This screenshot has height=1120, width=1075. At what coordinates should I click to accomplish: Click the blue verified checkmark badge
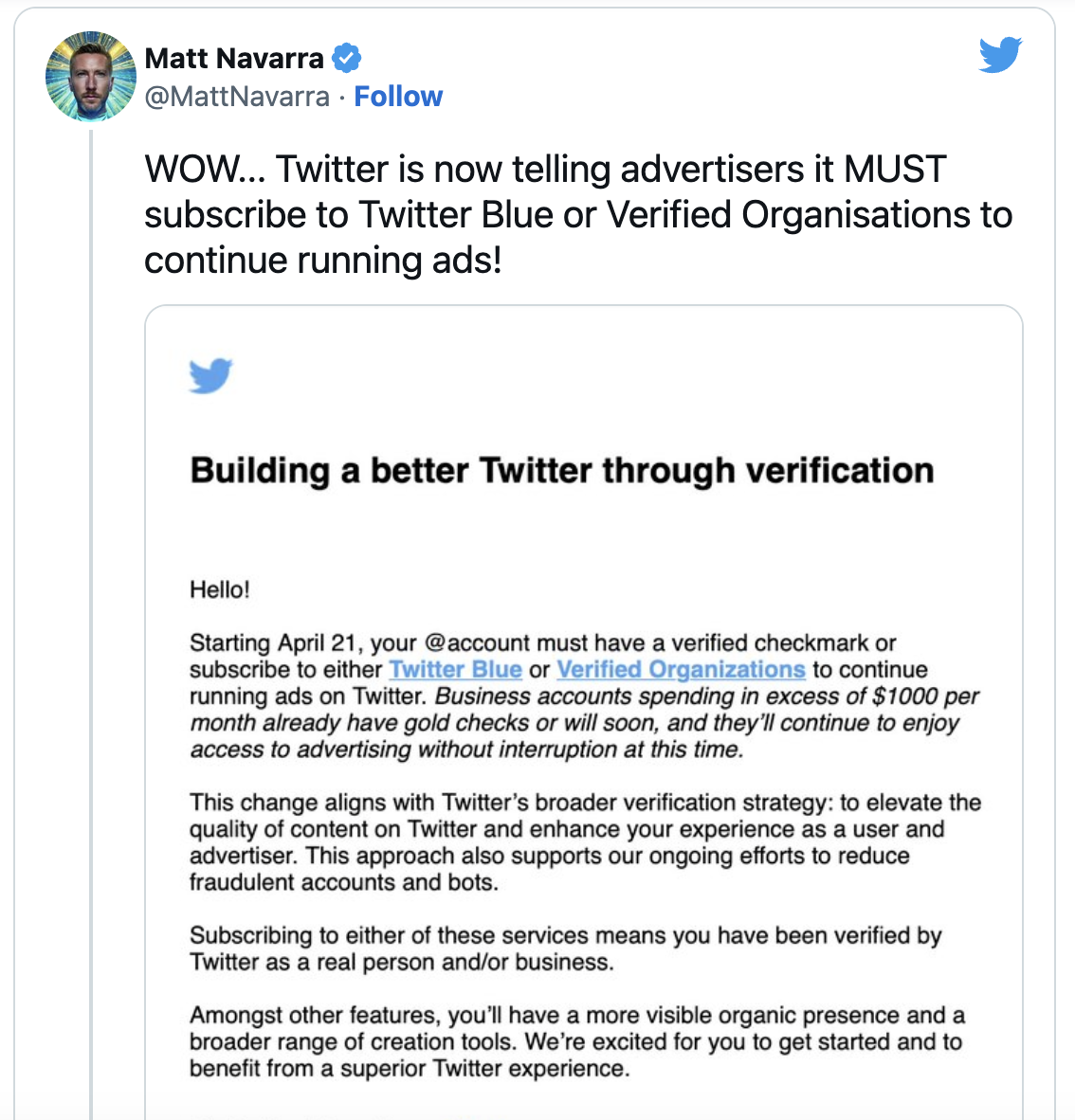pyautogui.click(x=347, y=59)
